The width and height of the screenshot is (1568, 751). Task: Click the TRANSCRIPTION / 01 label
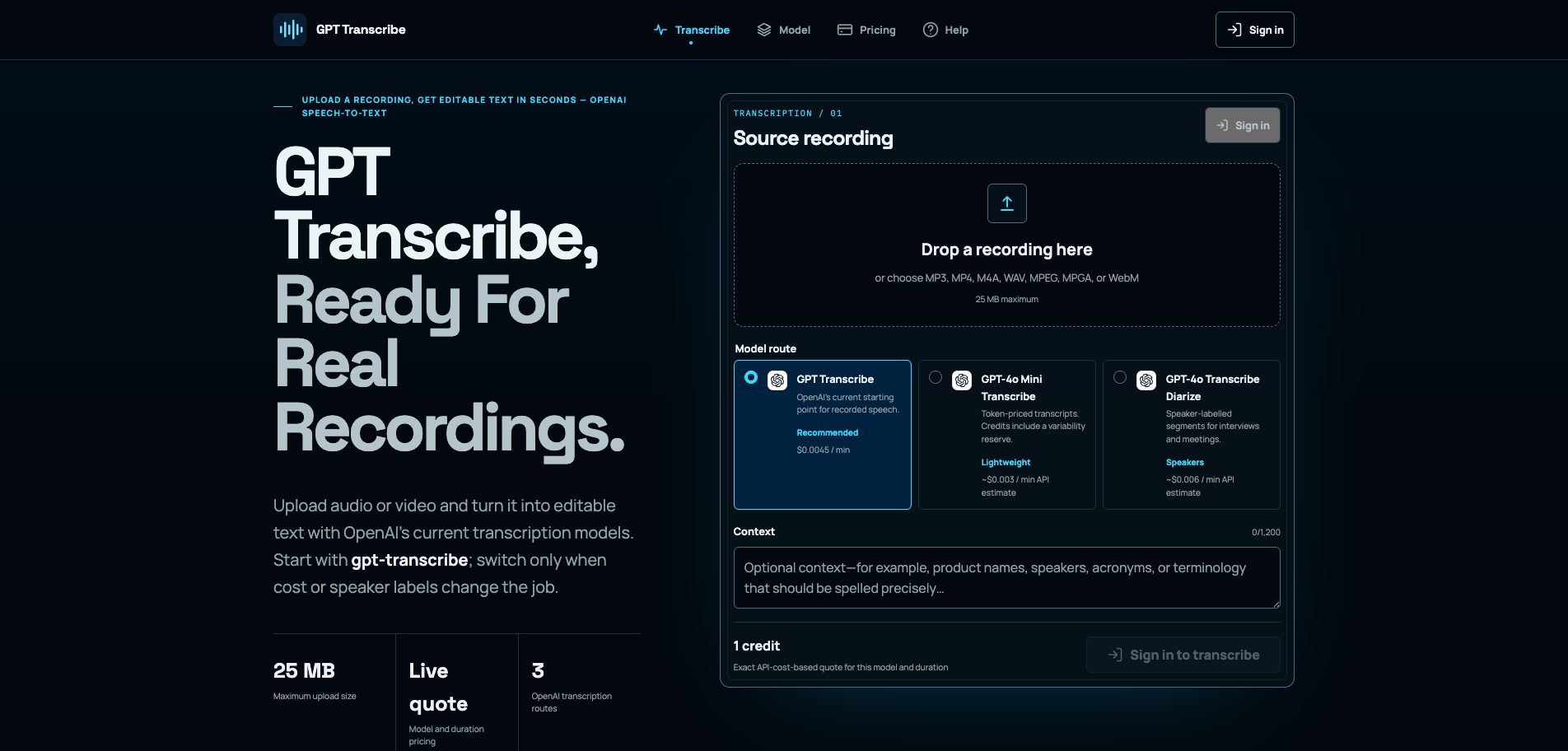coord(788,114)
